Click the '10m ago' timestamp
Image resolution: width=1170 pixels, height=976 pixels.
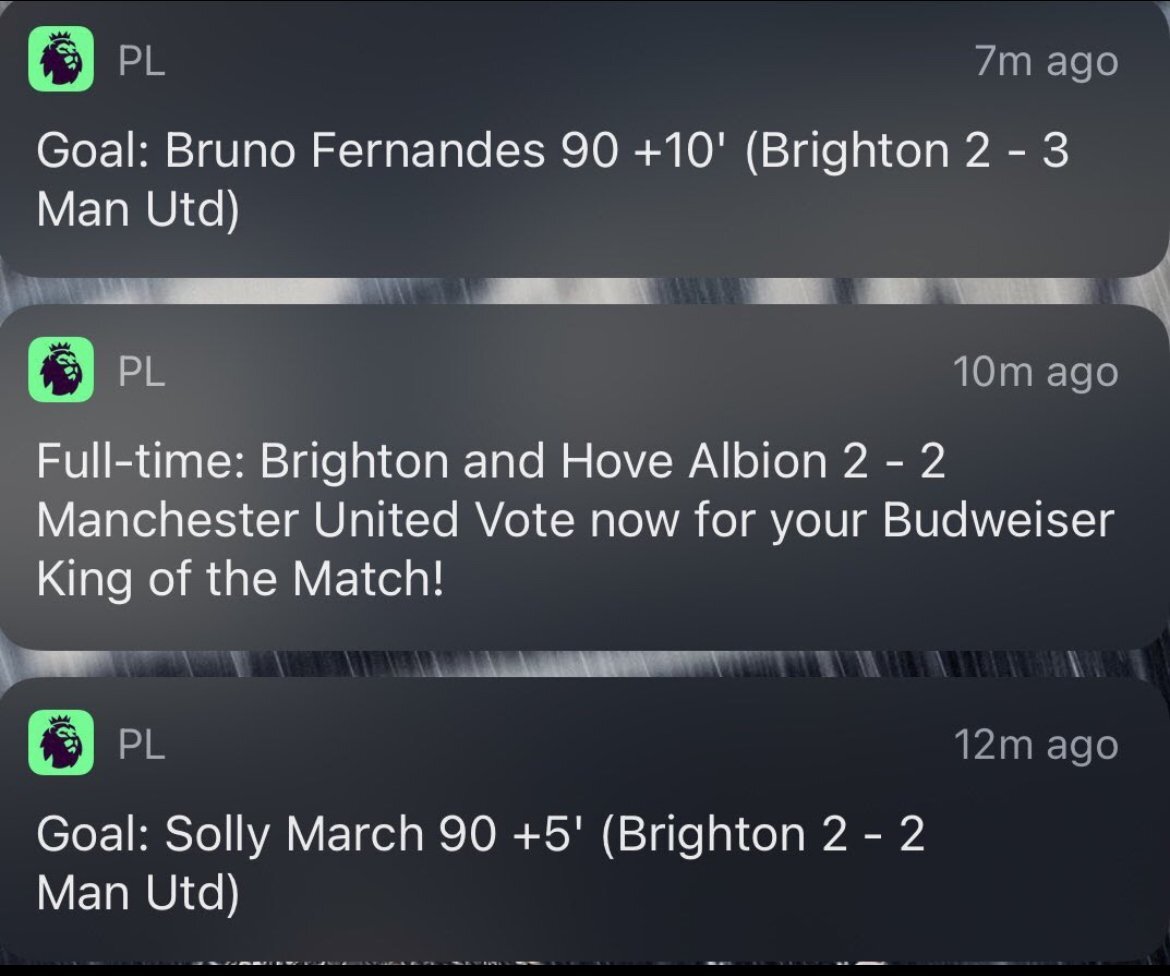pos(1035,372)
